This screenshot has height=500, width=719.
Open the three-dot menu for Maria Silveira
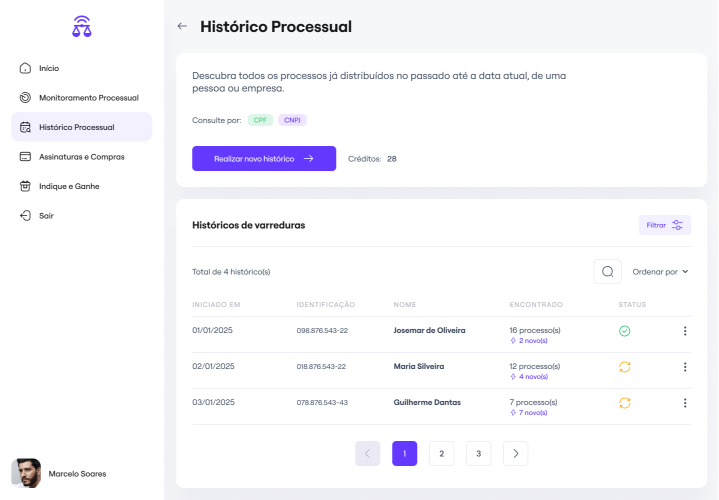[685, 367]
